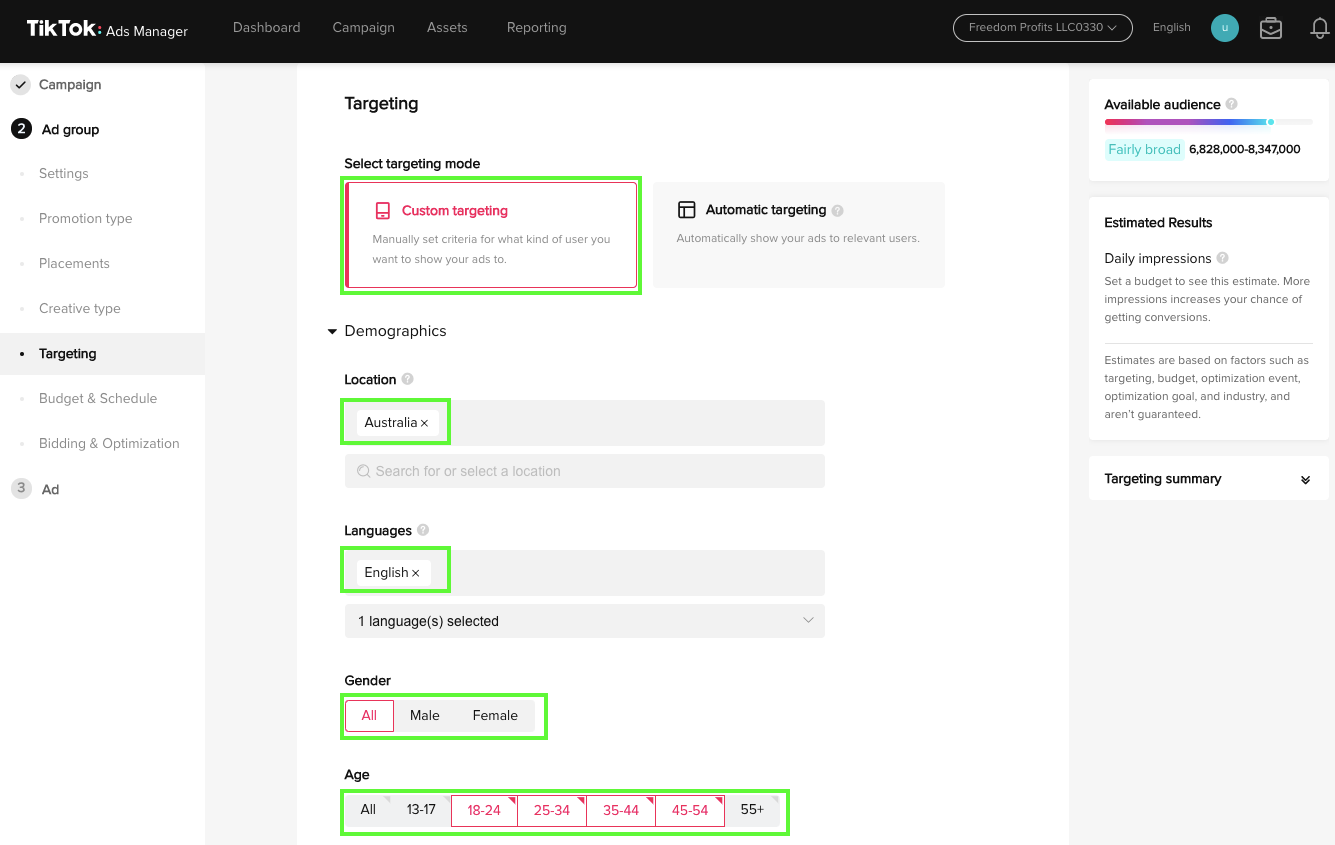
Task: Open the notifications bell
Action: pyautogui.click(x=1320, y=28)
